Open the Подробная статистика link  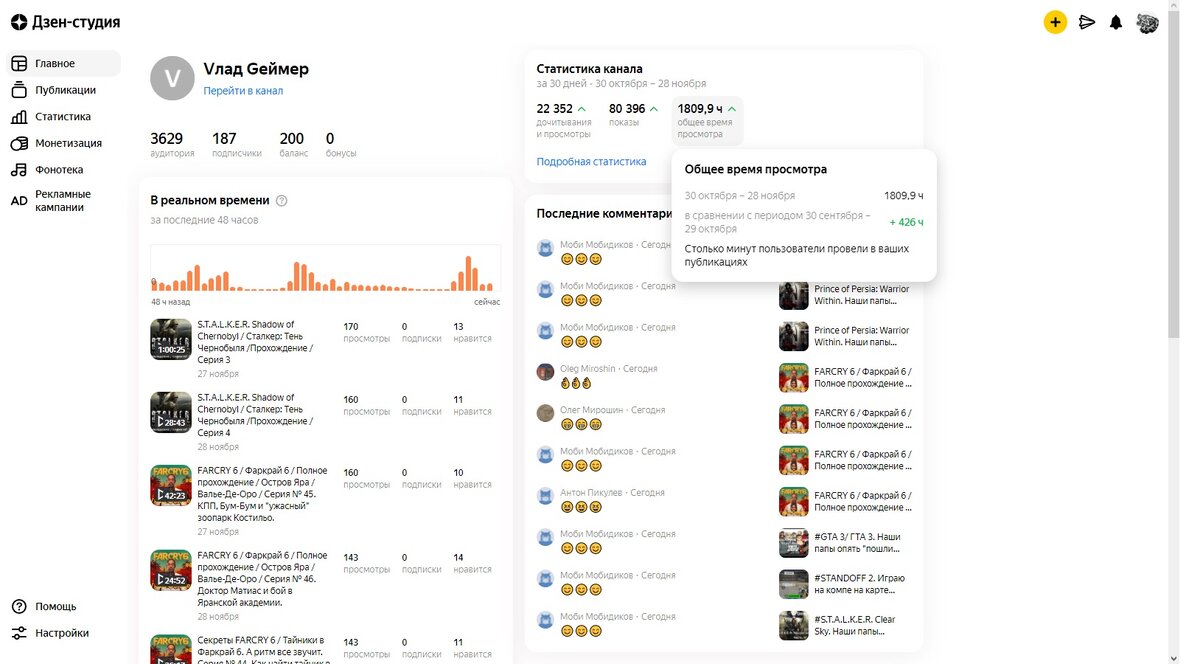591,161
